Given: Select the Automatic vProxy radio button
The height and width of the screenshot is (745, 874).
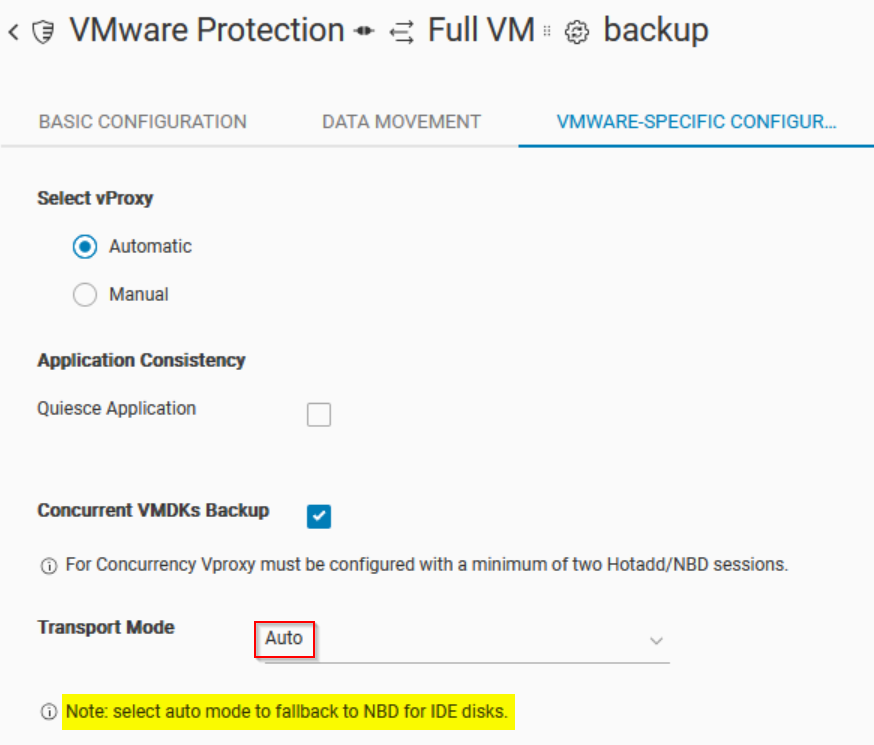Looking at the screenshot, I should click(86, 246).
